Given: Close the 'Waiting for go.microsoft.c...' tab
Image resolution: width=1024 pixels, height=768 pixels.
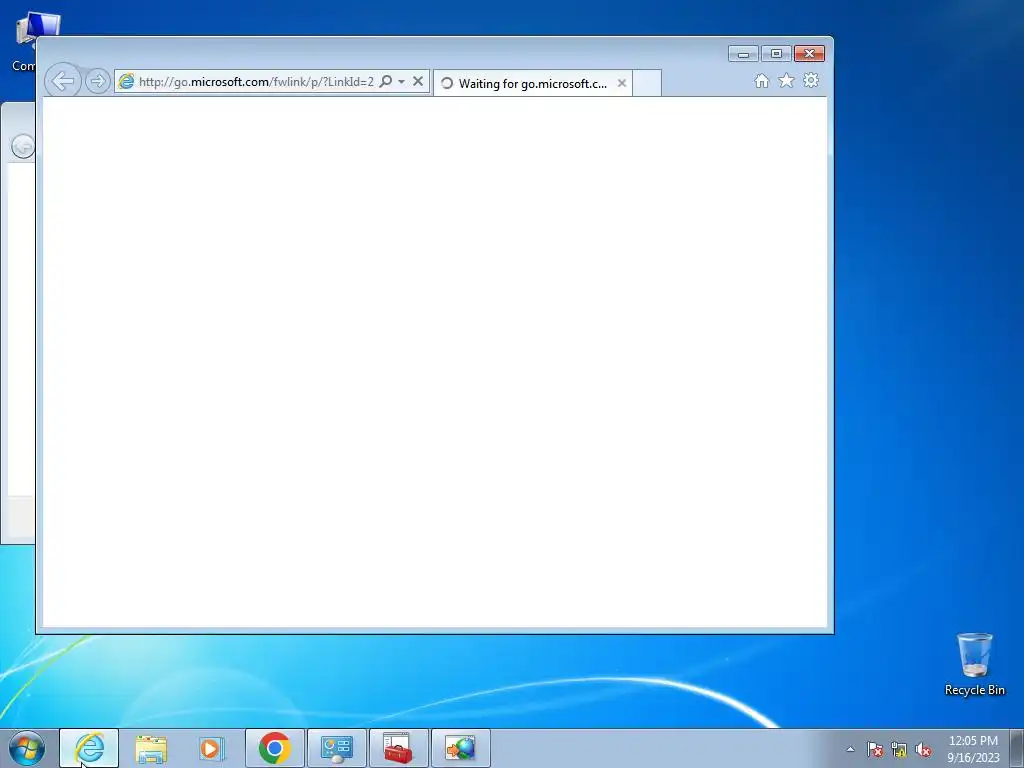Looking at the screenshot, I should coord(622,84).
